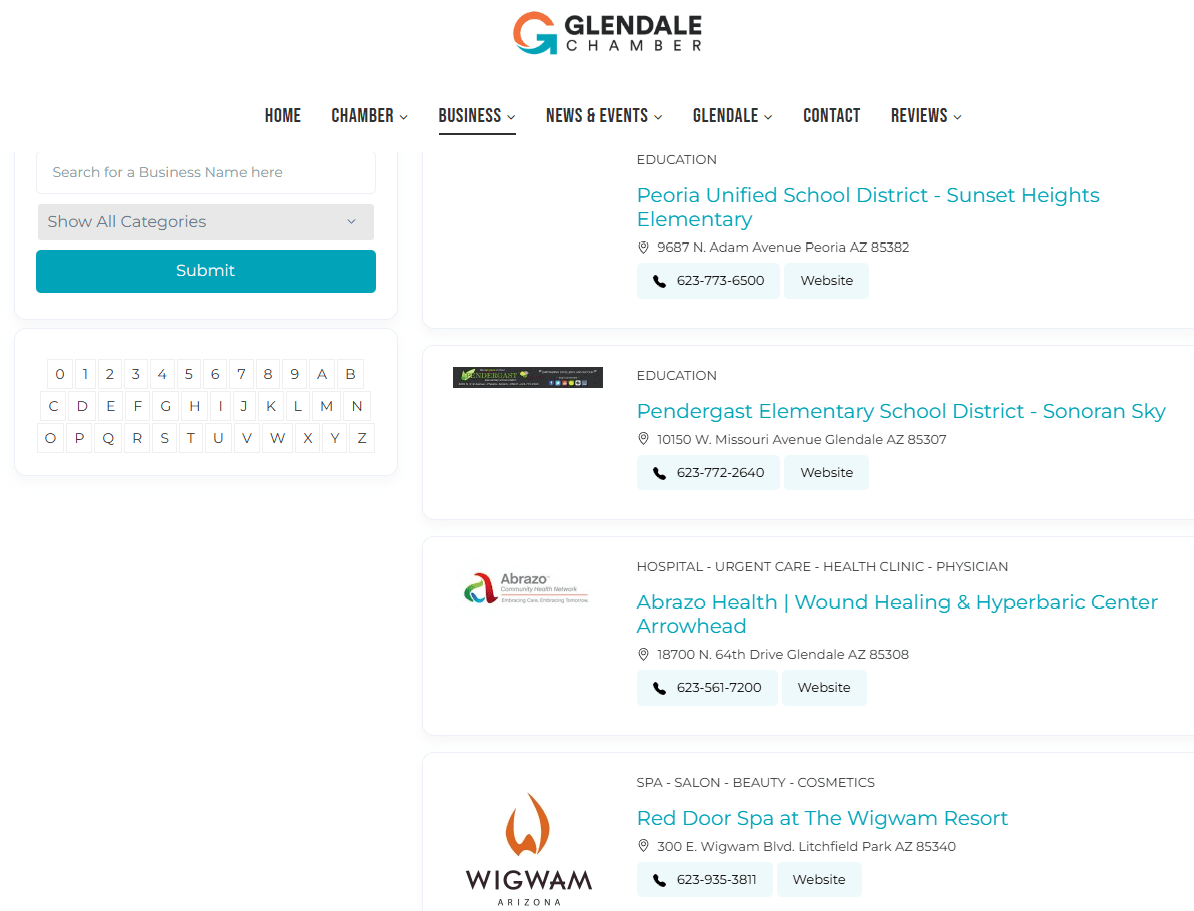Filter businesses by letter D
This screenshot has height=911, width=1194.
point(82,406)
